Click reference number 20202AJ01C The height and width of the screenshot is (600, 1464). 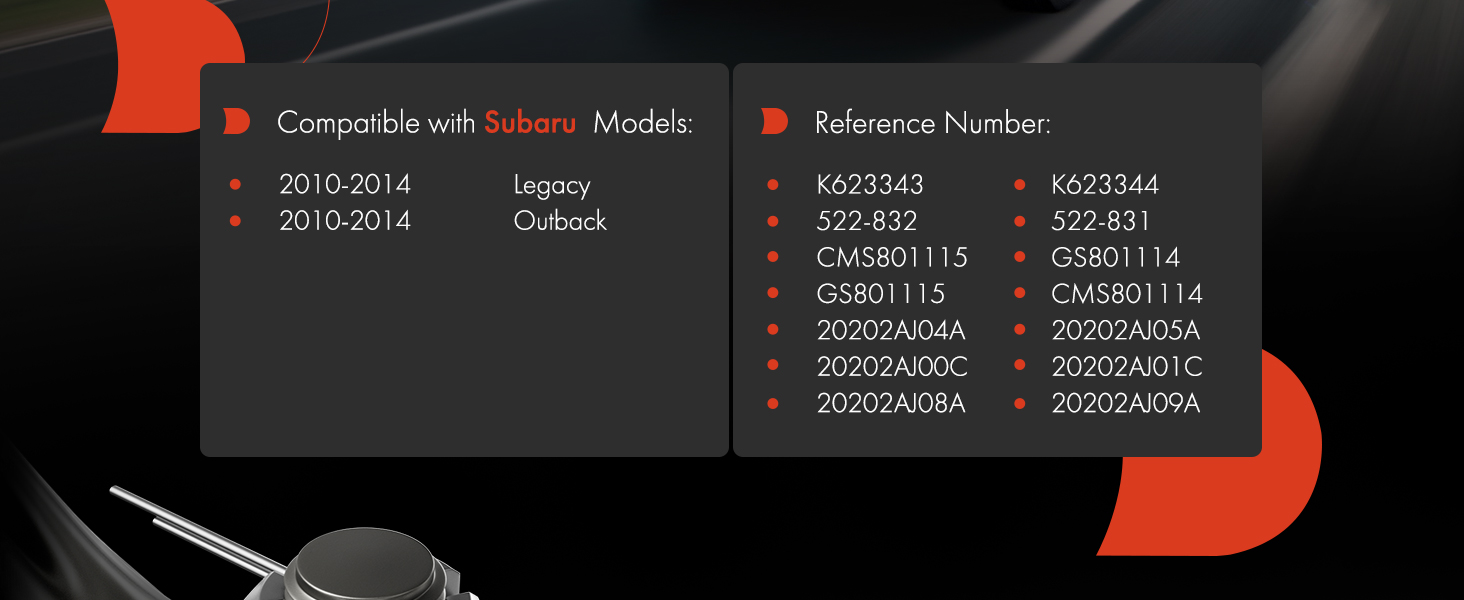coord(1127,367)
